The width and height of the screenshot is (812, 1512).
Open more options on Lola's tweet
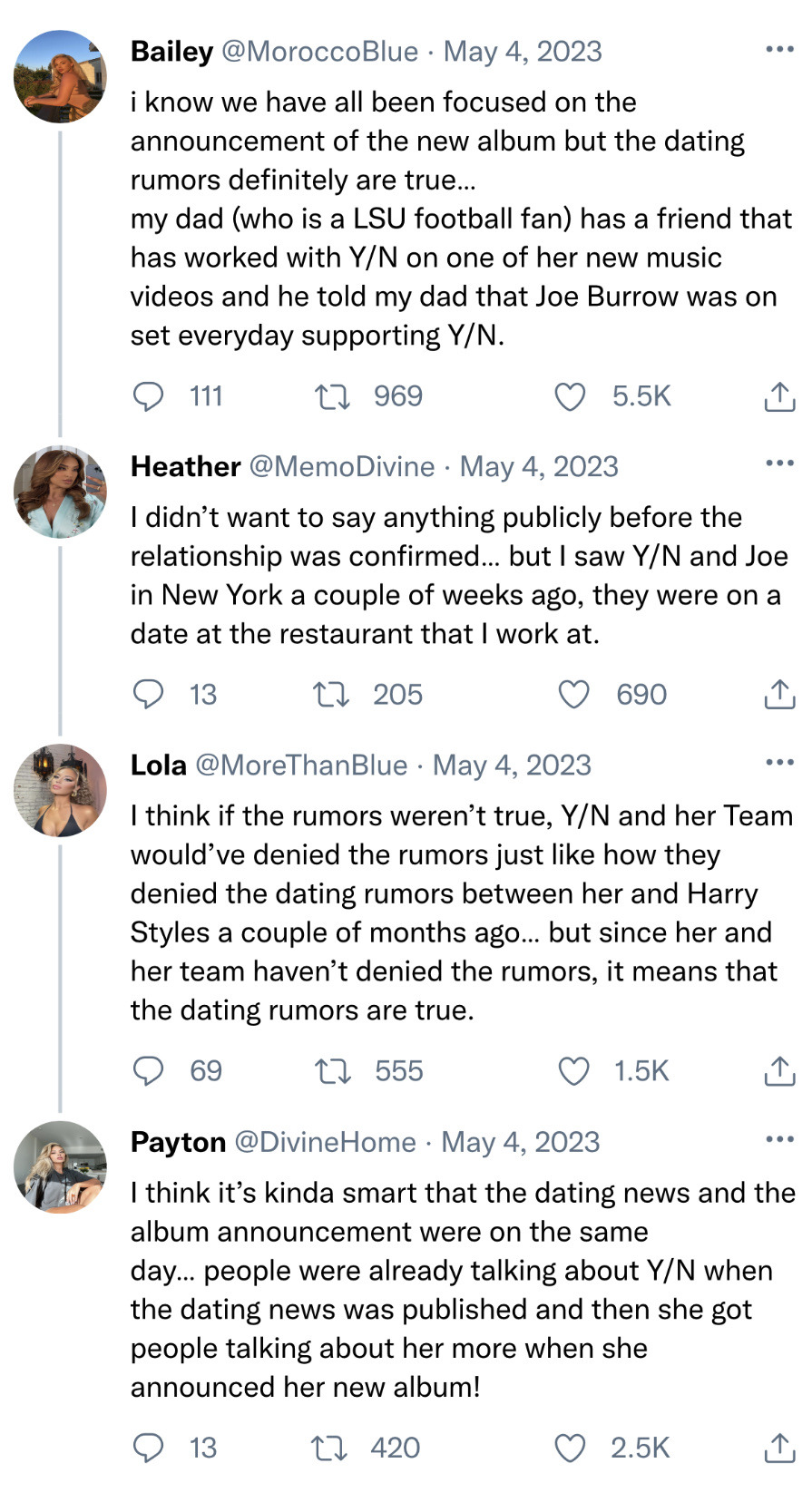click(779, 762)
